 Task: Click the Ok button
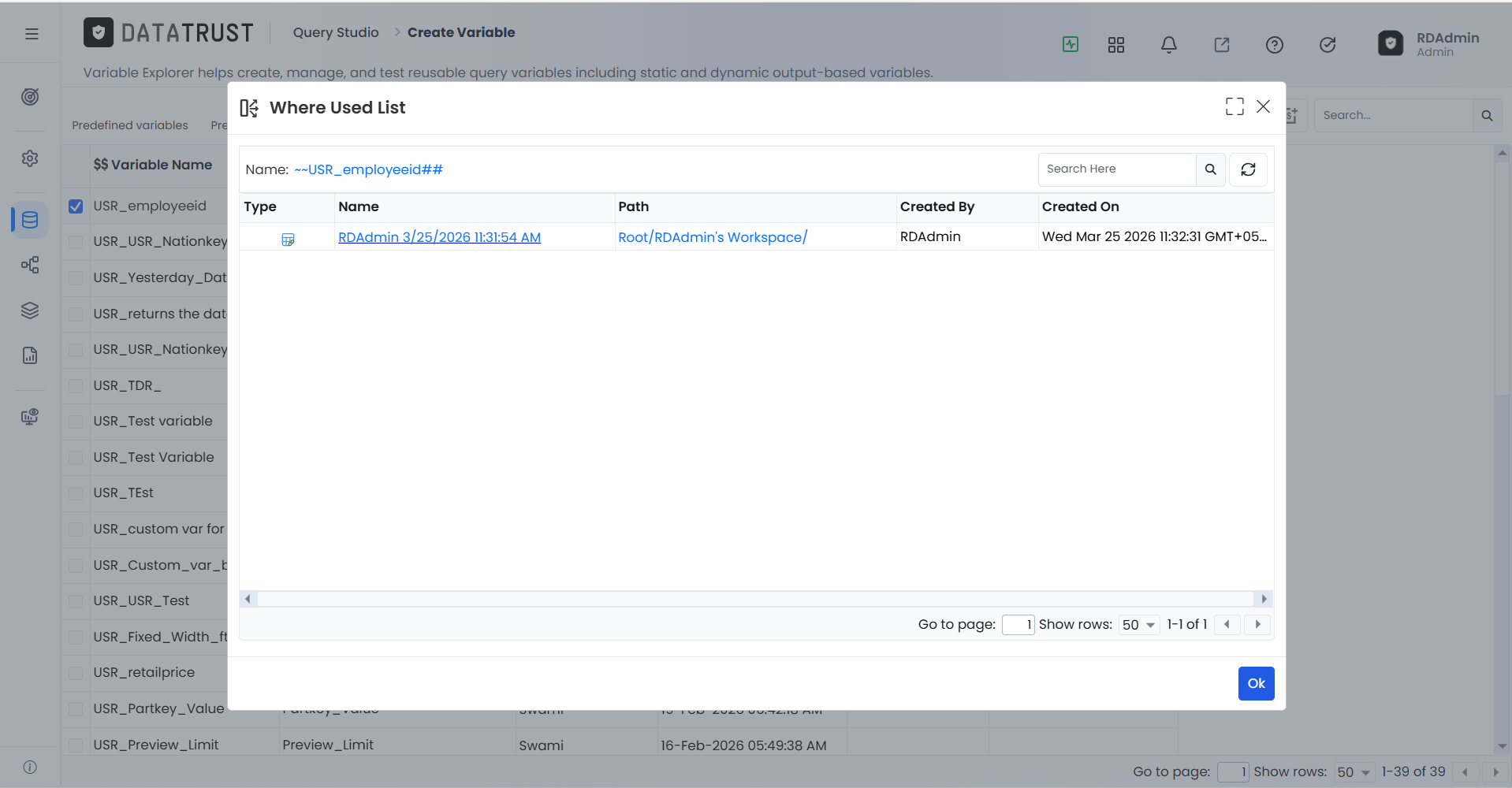click(x=1256, y=683)
